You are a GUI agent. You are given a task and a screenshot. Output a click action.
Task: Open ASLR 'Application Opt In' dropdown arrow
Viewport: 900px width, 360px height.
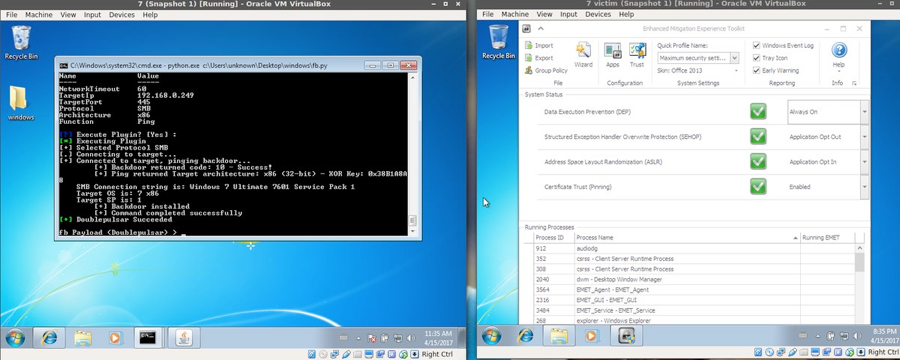pos(864,162)
